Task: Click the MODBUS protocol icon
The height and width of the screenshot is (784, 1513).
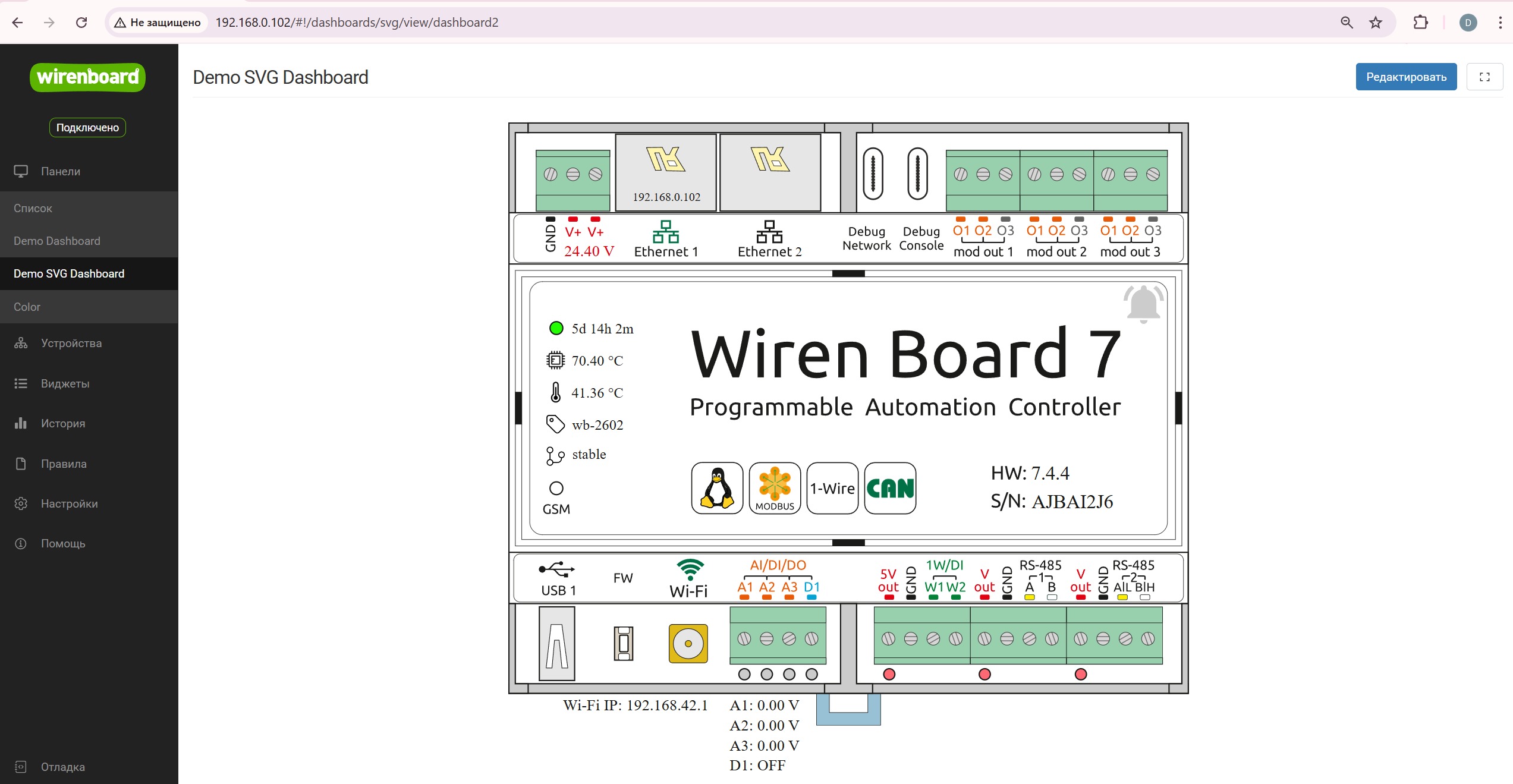Action: point(775,488)
